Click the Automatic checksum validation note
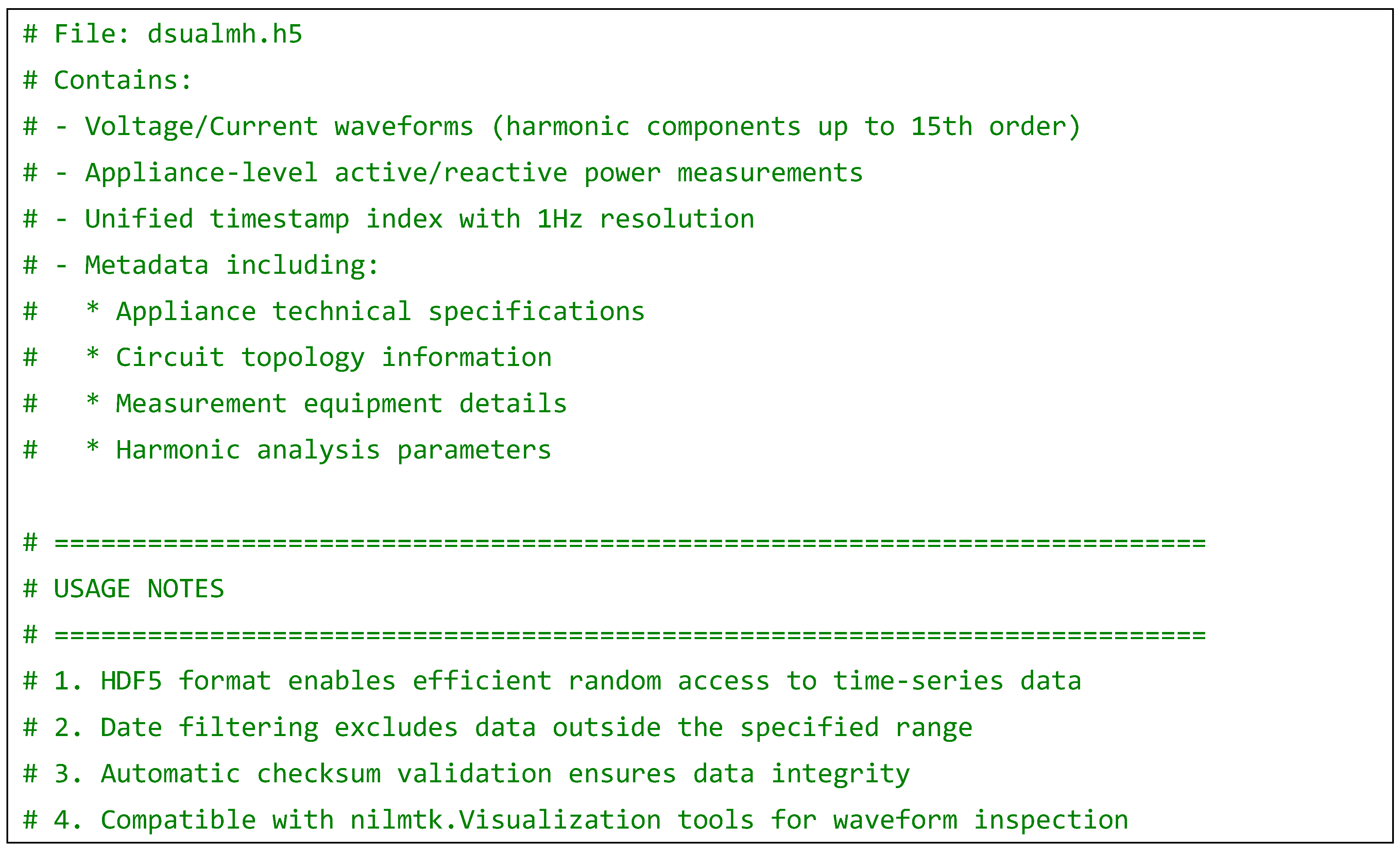The image size is (1400, 850). point(505,774)
